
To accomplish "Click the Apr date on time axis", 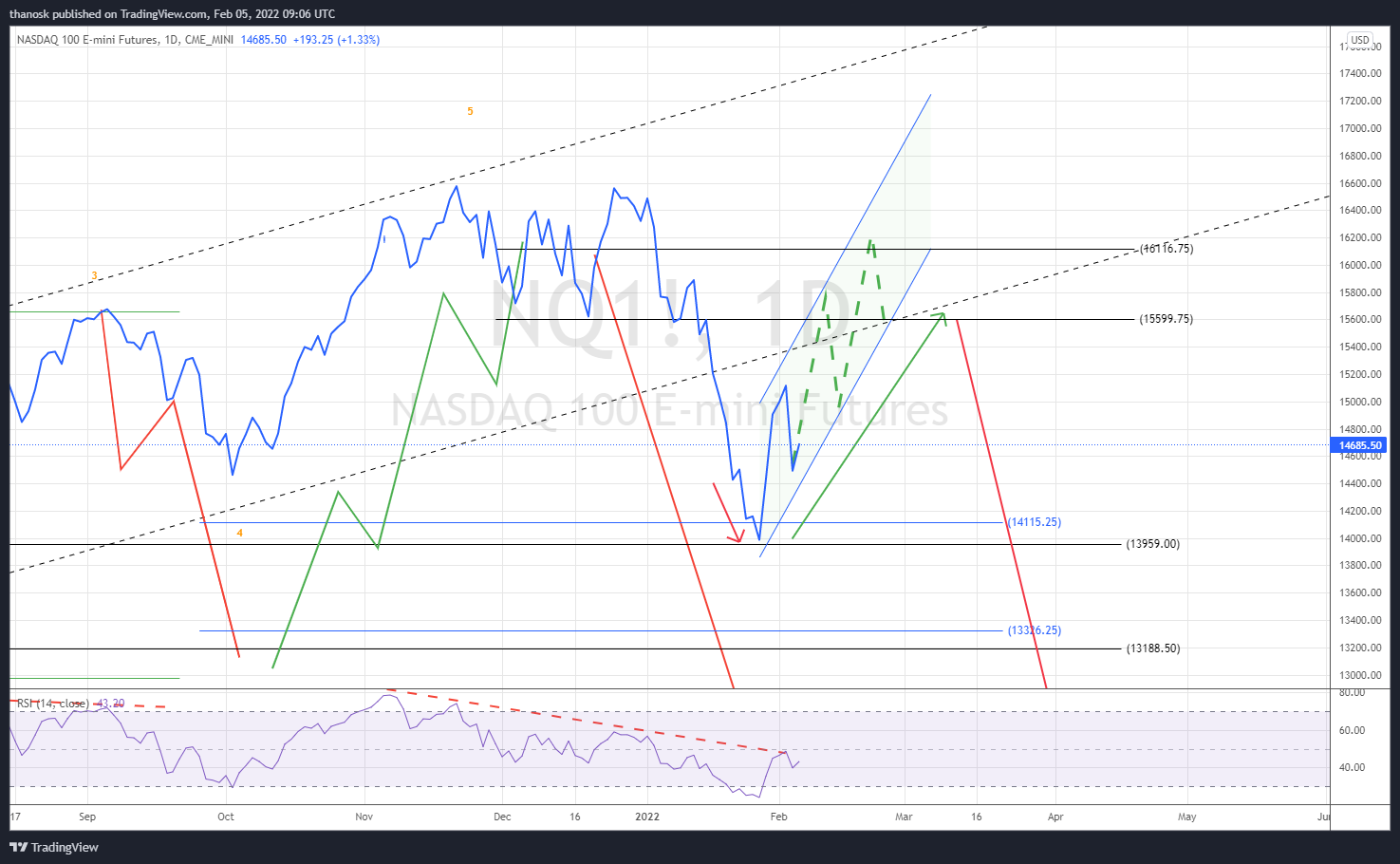I will 1055,817.
